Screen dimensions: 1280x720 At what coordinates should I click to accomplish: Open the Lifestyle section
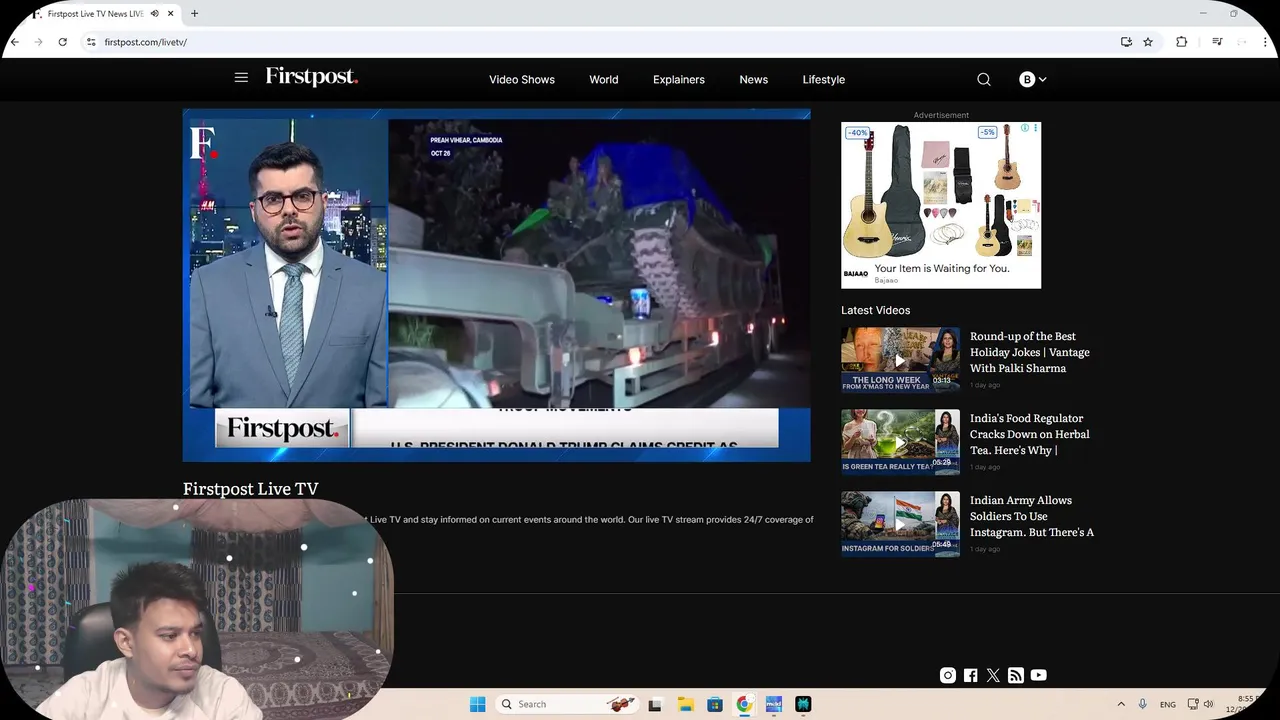pyautogui.click(x=824, y=80)
